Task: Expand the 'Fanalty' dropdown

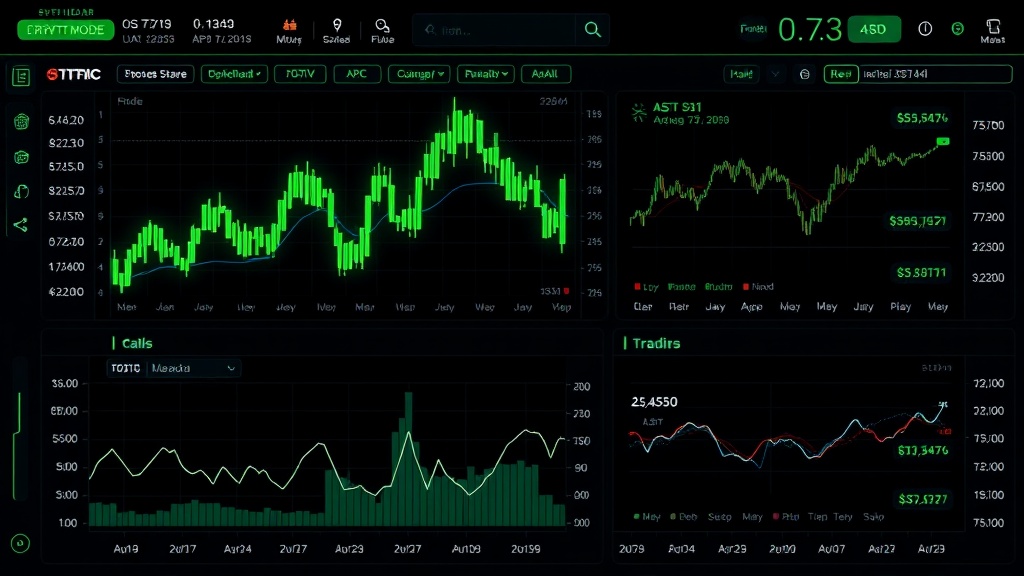Action: click(486, 74)
